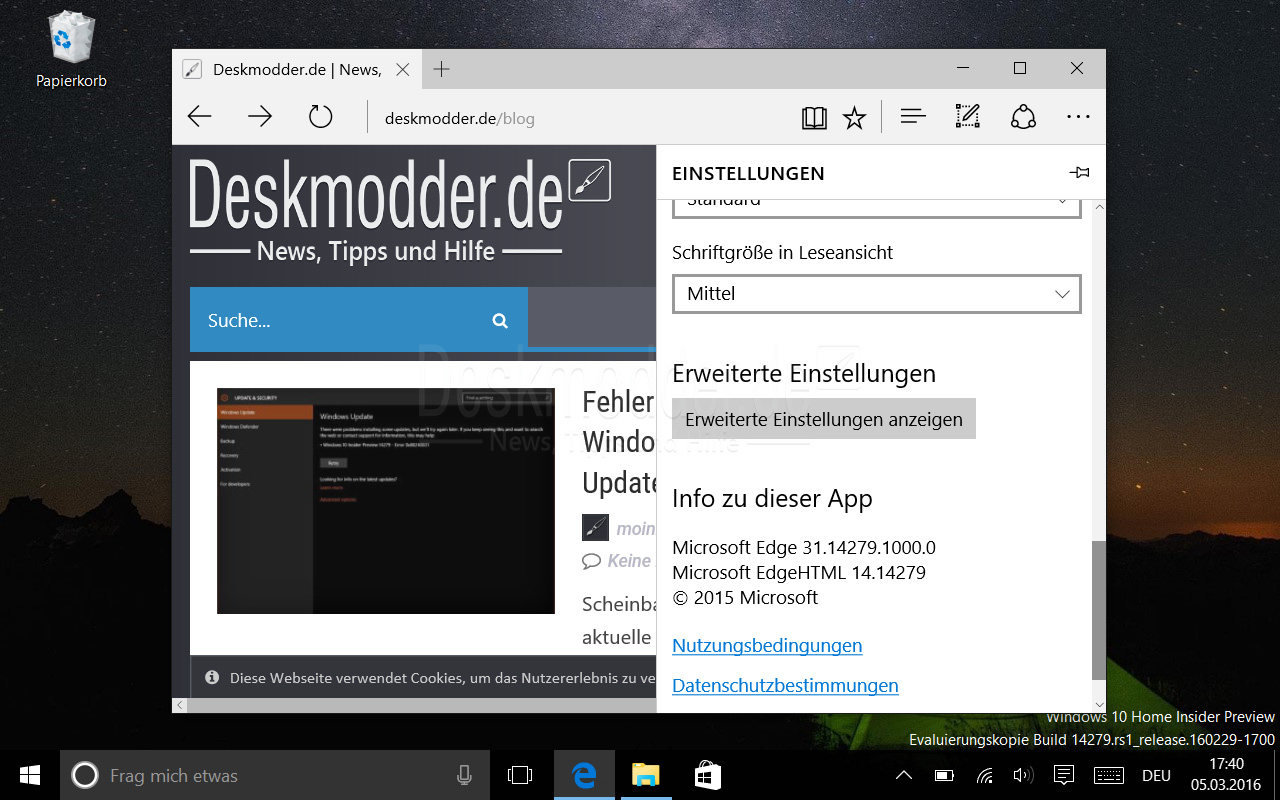This screenshot has width=1280, height=800.
Task: Click the info icon in cookie banner
Action: pos(212,677)
